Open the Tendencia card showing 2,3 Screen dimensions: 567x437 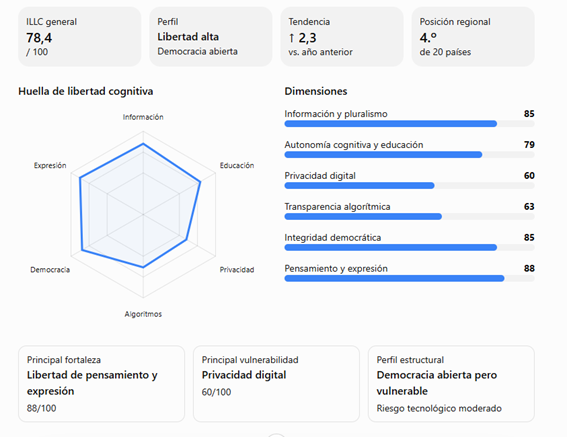tap(342, 37)
